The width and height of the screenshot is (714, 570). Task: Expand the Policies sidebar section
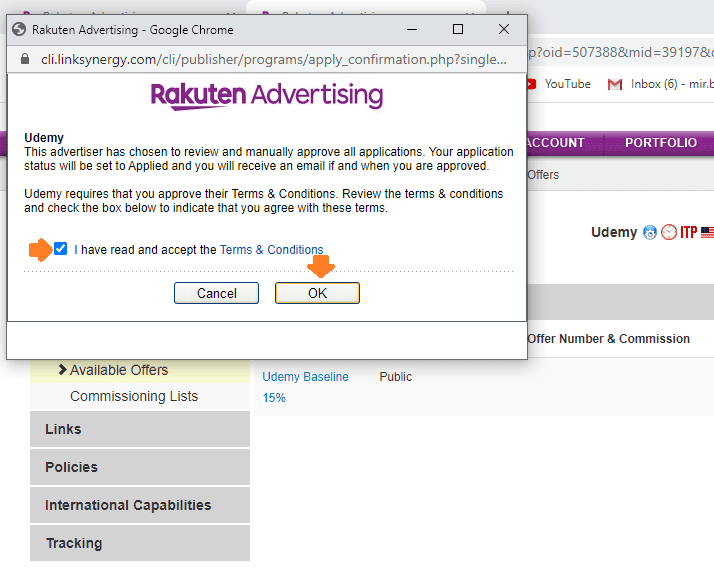tap(140, 467)
